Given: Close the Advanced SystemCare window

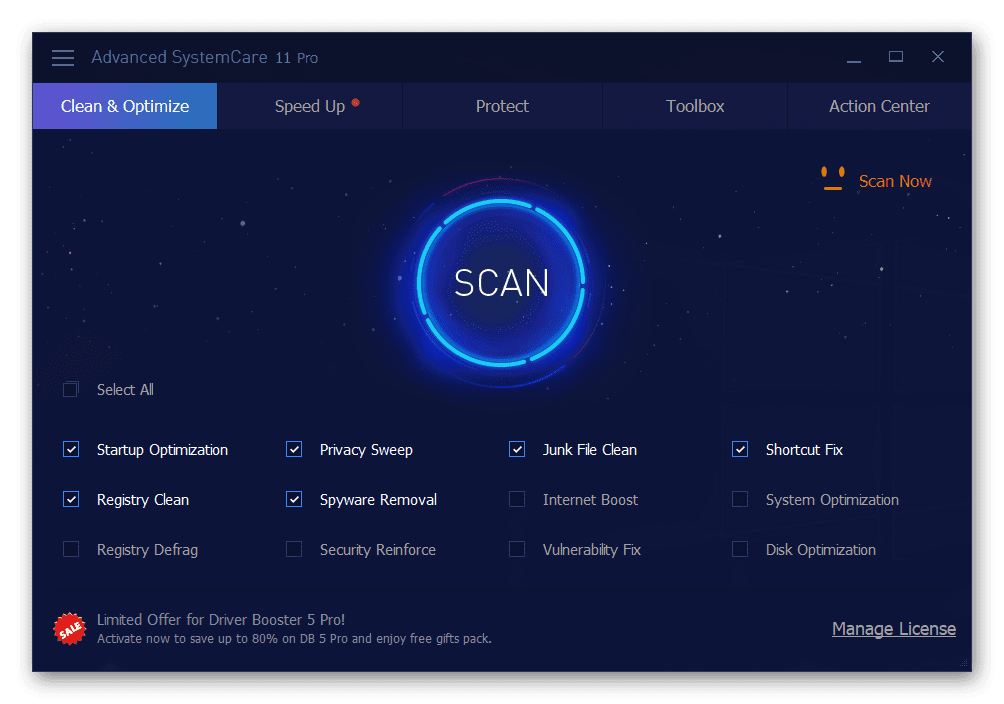Looking at the screenshot, I should [937, 57].
